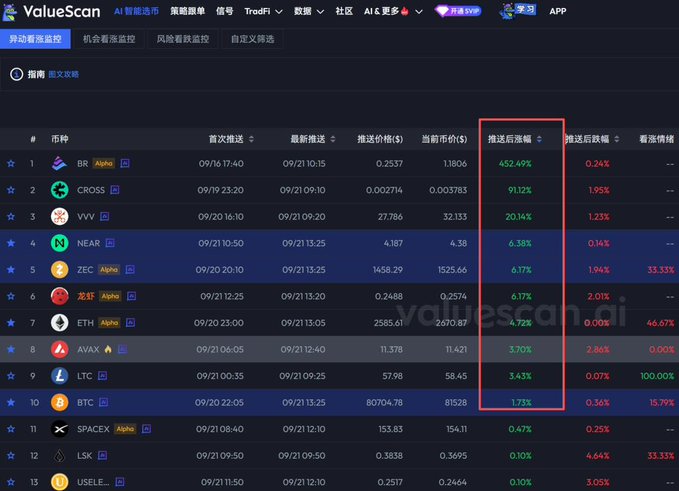Click the CROSS coin icon
Screen dimensions: 679x491
tap(59, 190)
